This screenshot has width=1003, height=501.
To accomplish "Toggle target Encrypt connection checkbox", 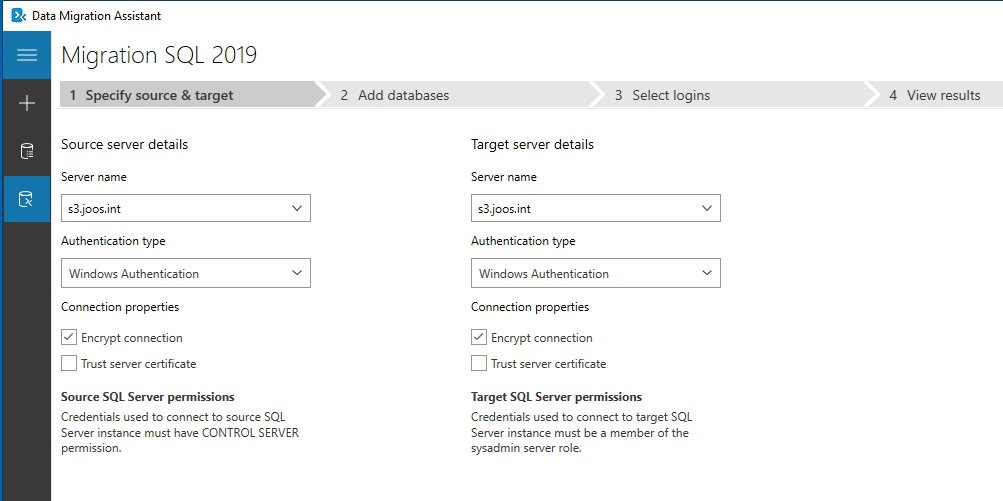I will (x=479, y=338).
